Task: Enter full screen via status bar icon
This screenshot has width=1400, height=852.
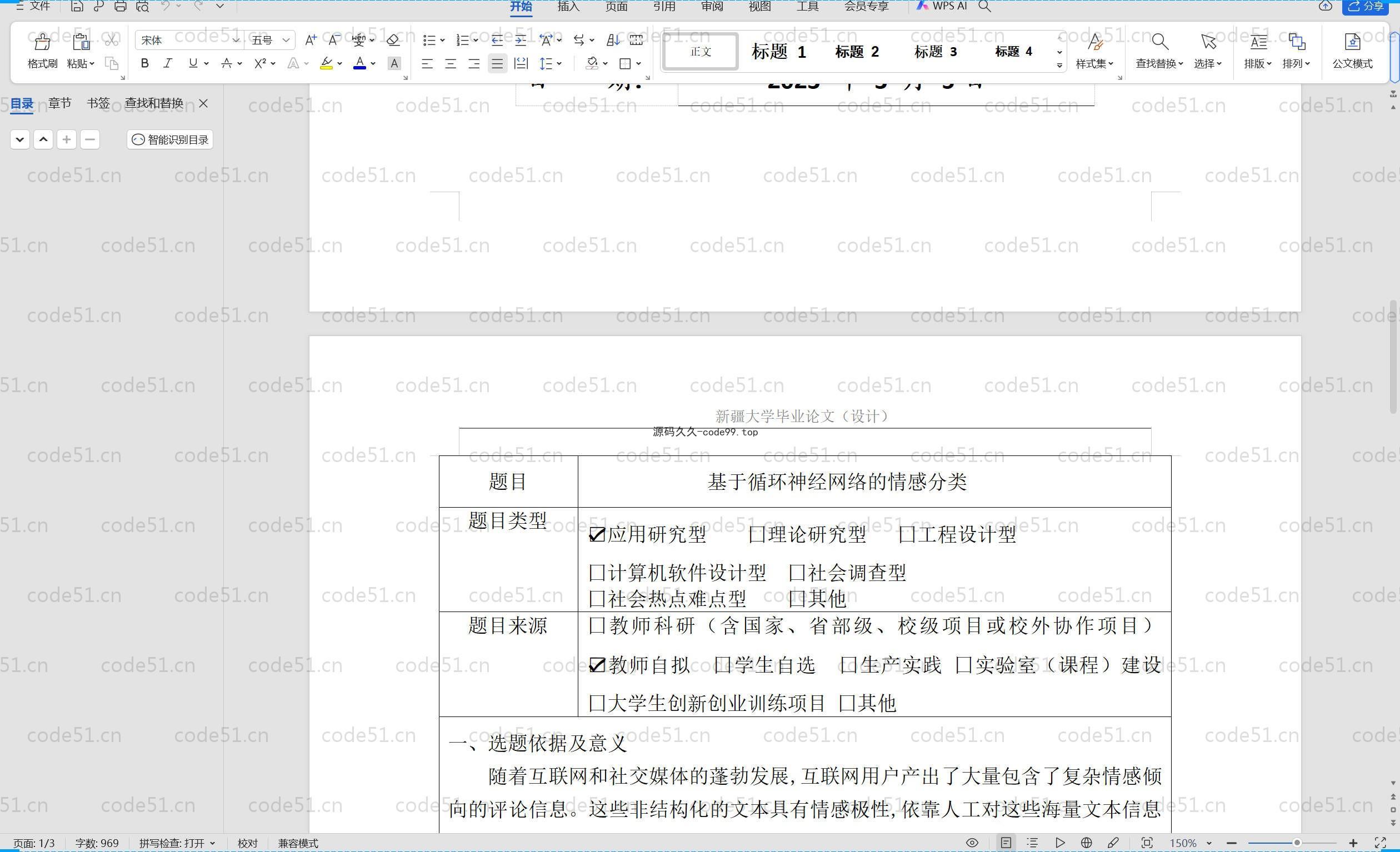Action: 1381,843
